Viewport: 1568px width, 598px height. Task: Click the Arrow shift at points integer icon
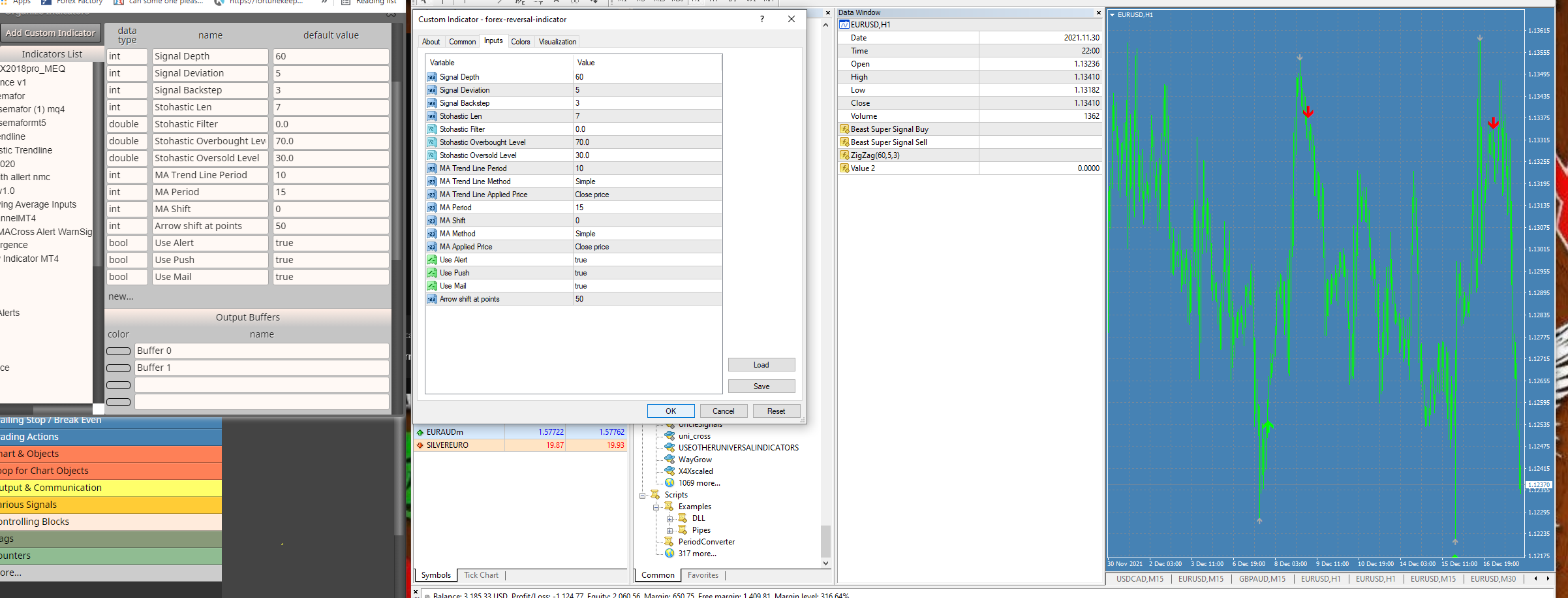431,299
